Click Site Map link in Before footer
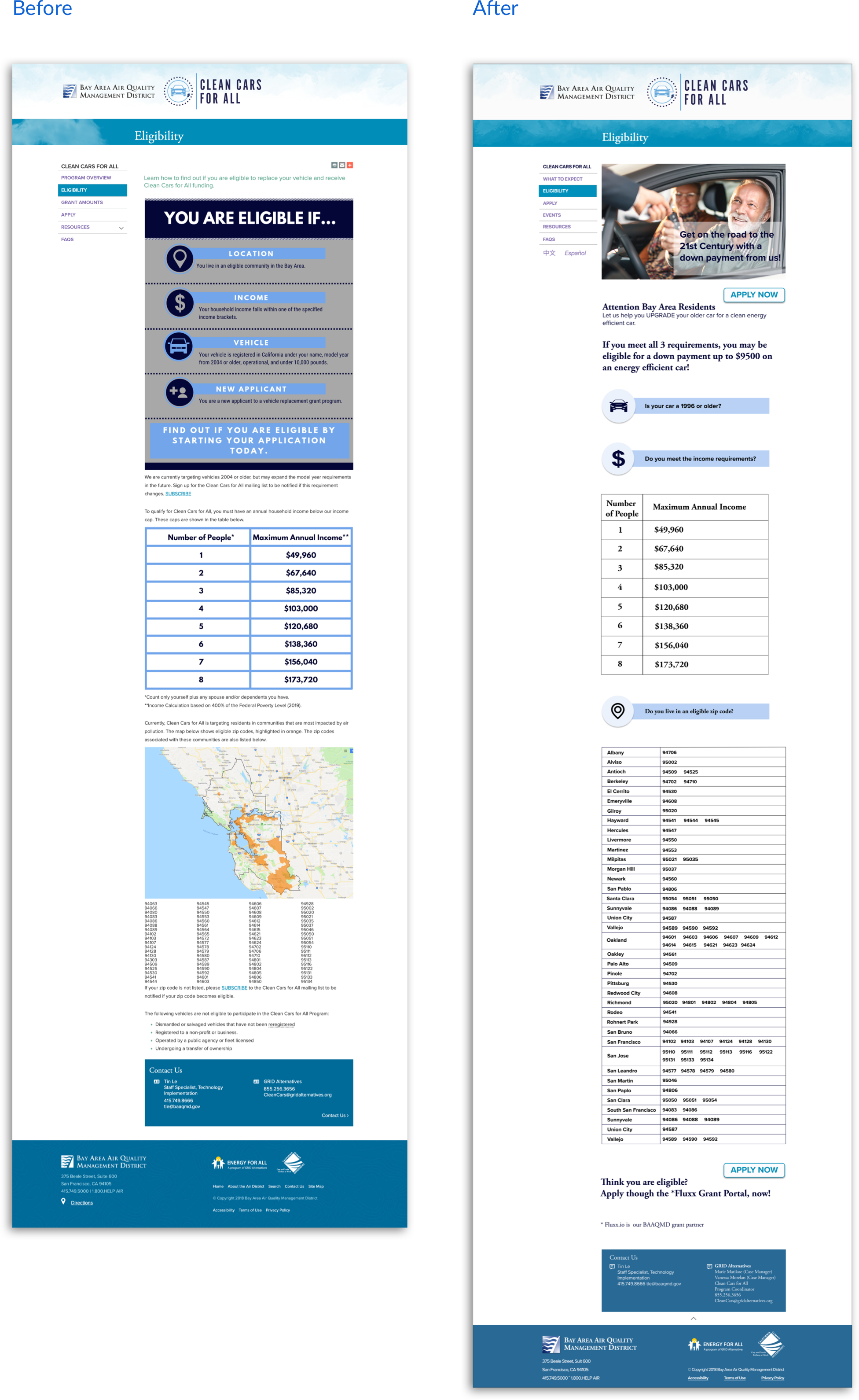This screenshot has width=859, height=1400. tap(316, 1186)
